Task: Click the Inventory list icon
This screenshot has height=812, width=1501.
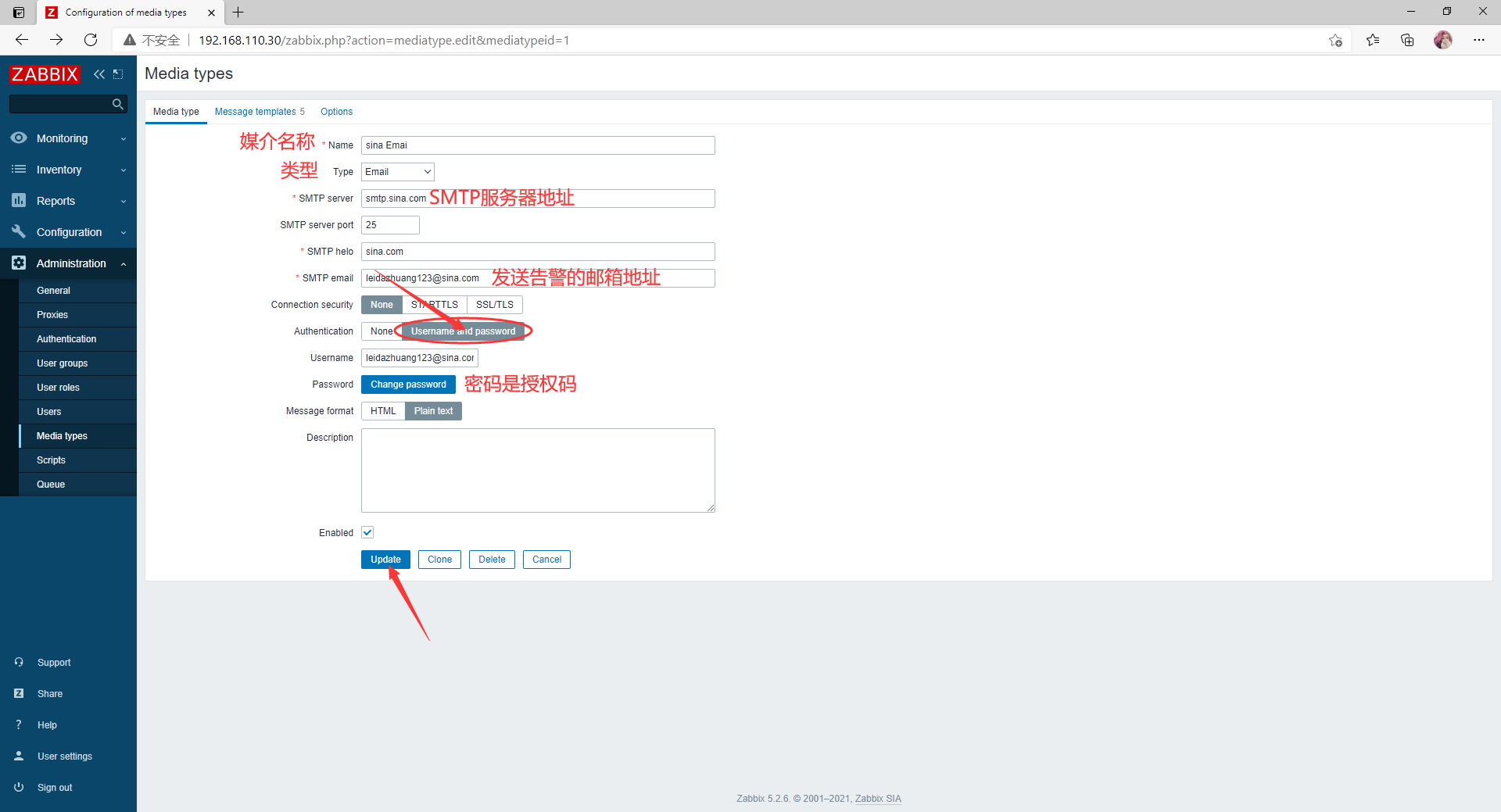Action: pyautogui.click(x=19, y=170)
